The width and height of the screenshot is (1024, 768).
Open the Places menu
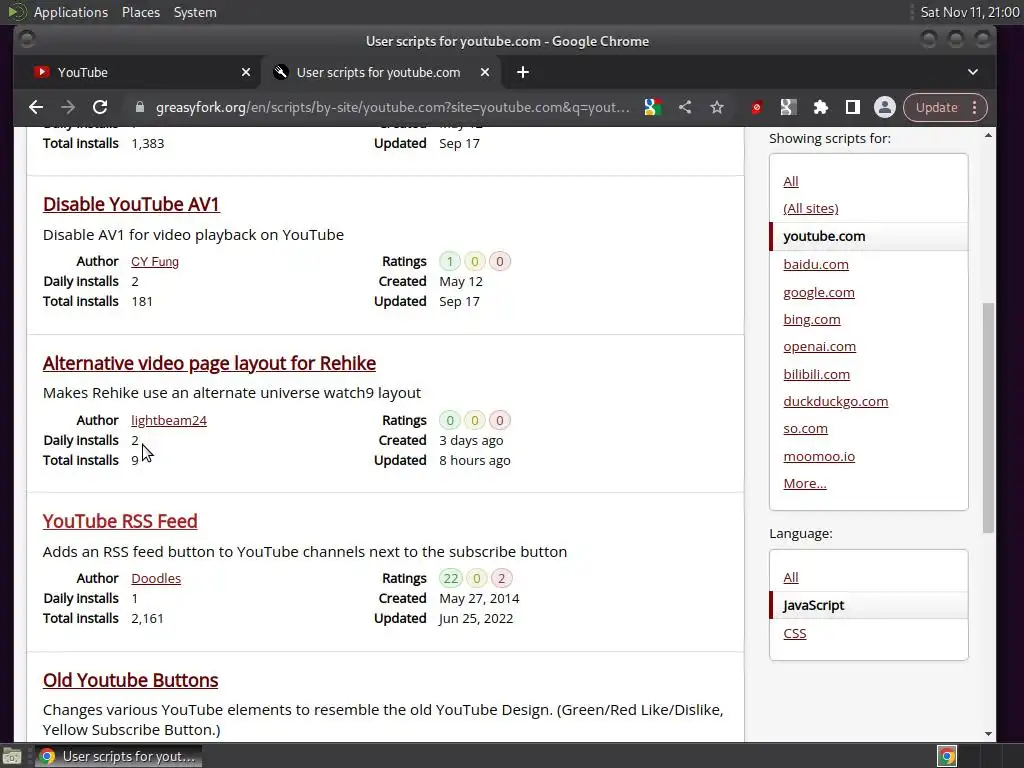[x=141, y=12]
